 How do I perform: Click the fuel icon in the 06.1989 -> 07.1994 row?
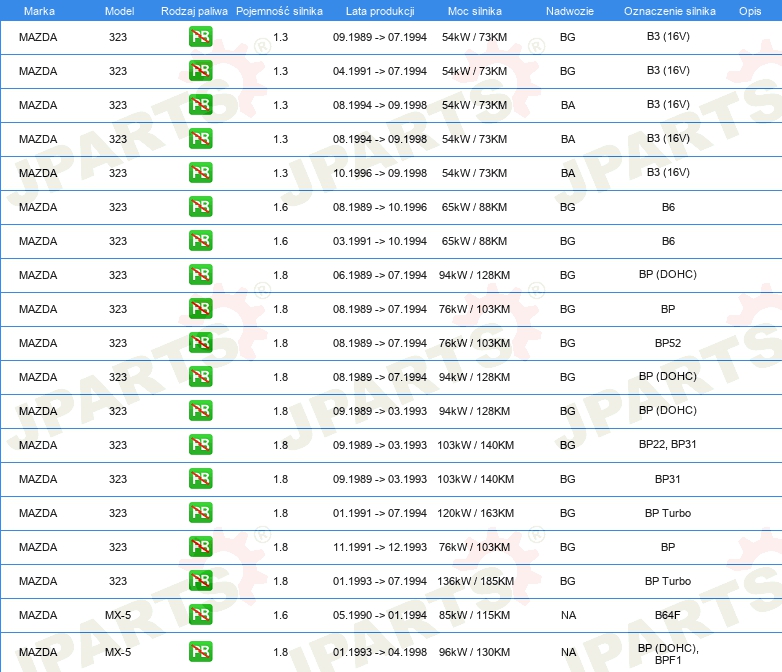tap(200, 274)
